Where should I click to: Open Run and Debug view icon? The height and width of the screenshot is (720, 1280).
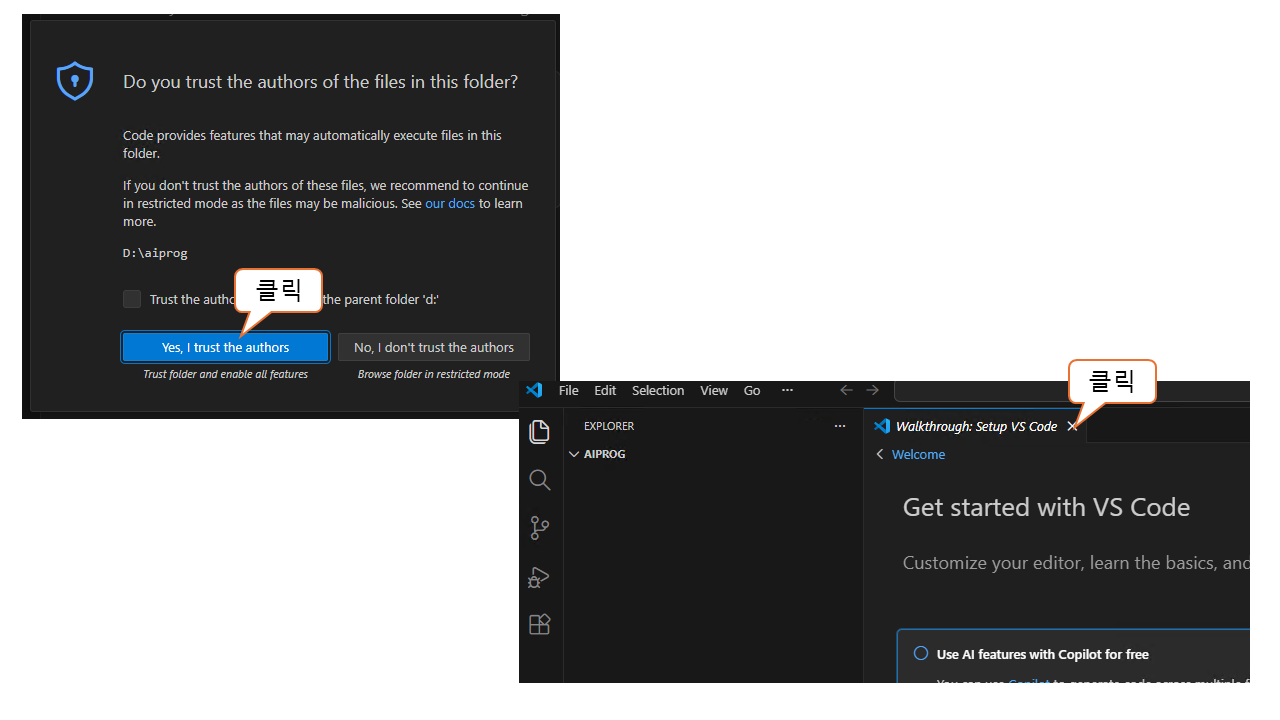(x=540, y=577)
